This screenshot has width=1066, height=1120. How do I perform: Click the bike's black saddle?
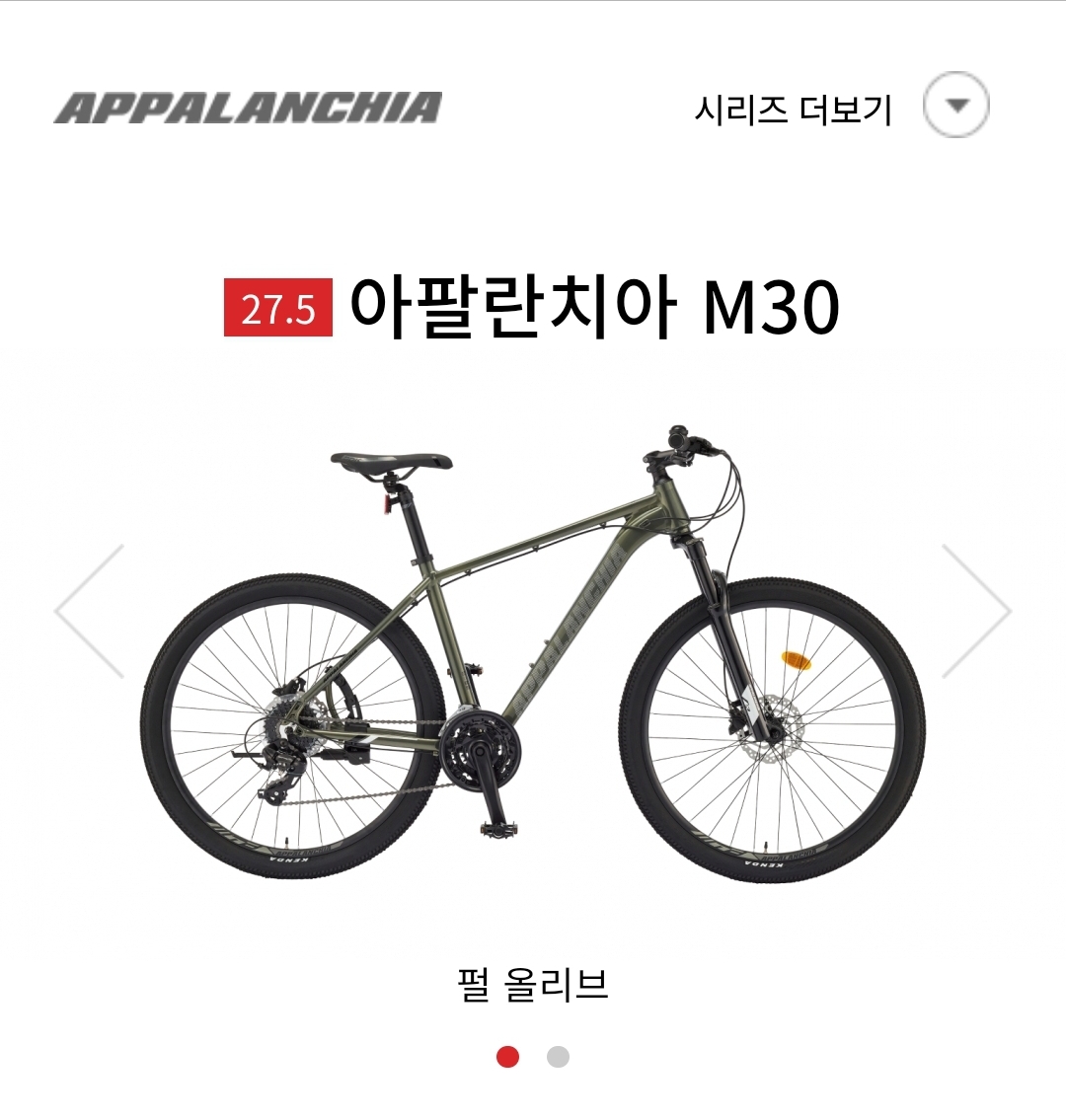coord(391,462)
